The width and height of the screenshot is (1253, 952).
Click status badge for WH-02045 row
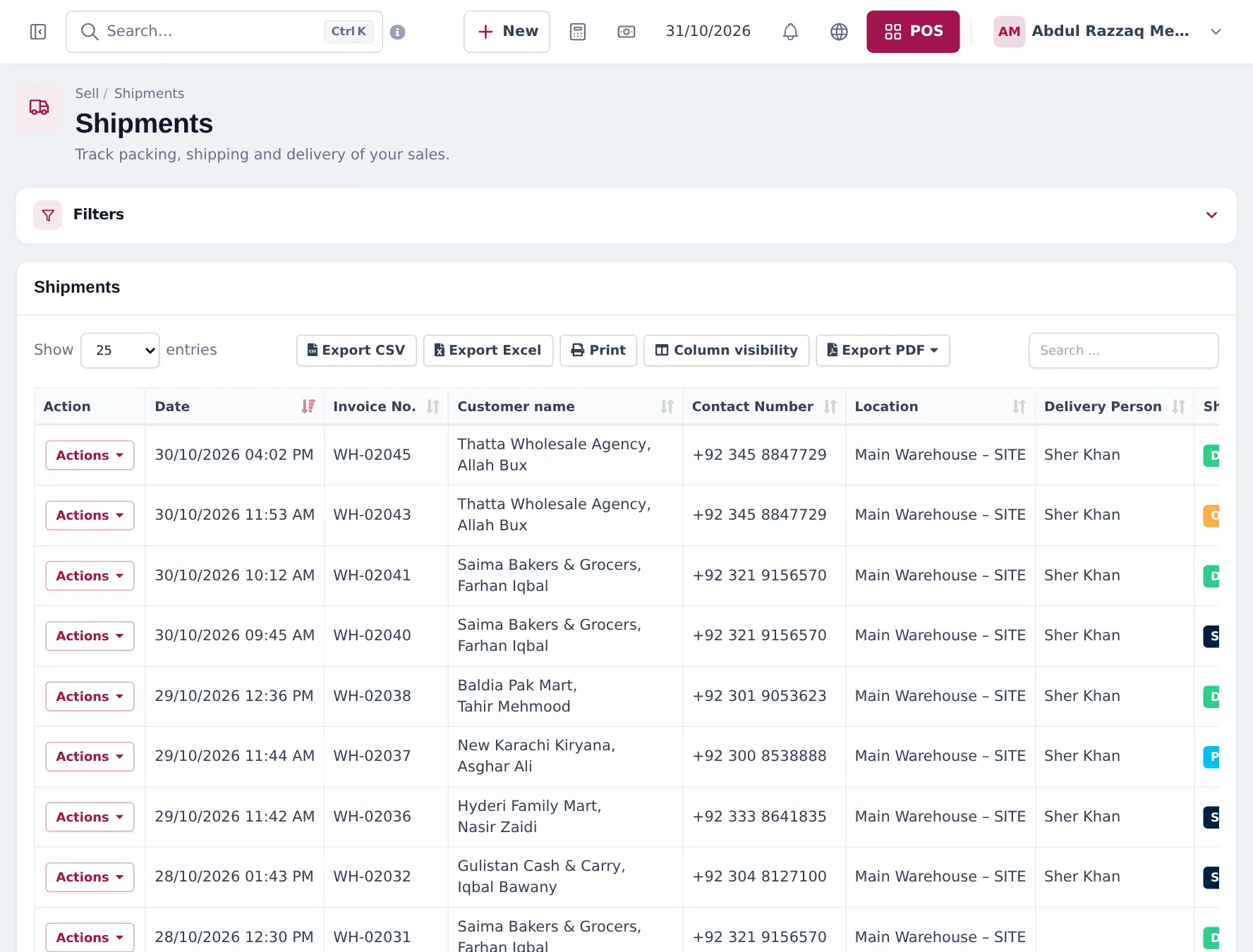[1211, 456]
